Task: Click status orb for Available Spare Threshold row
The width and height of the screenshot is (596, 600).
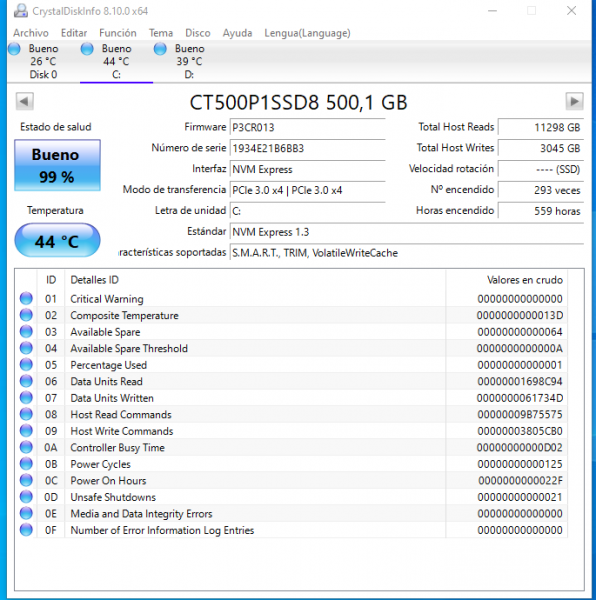Action: pyautogui.click(x=26, y=348)
